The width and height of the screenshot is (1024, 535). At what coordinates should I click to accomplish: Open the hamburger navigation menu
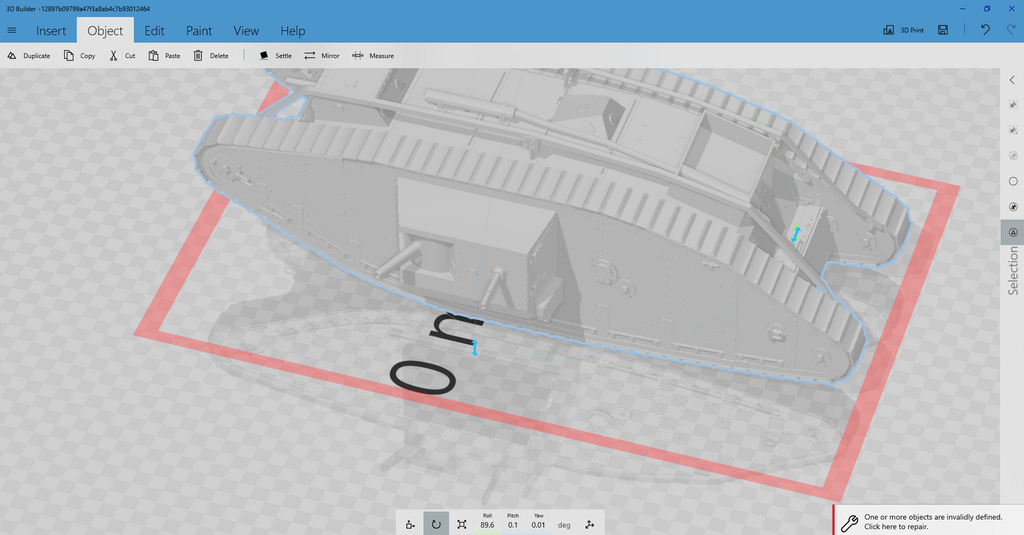(x=12, y=31)
